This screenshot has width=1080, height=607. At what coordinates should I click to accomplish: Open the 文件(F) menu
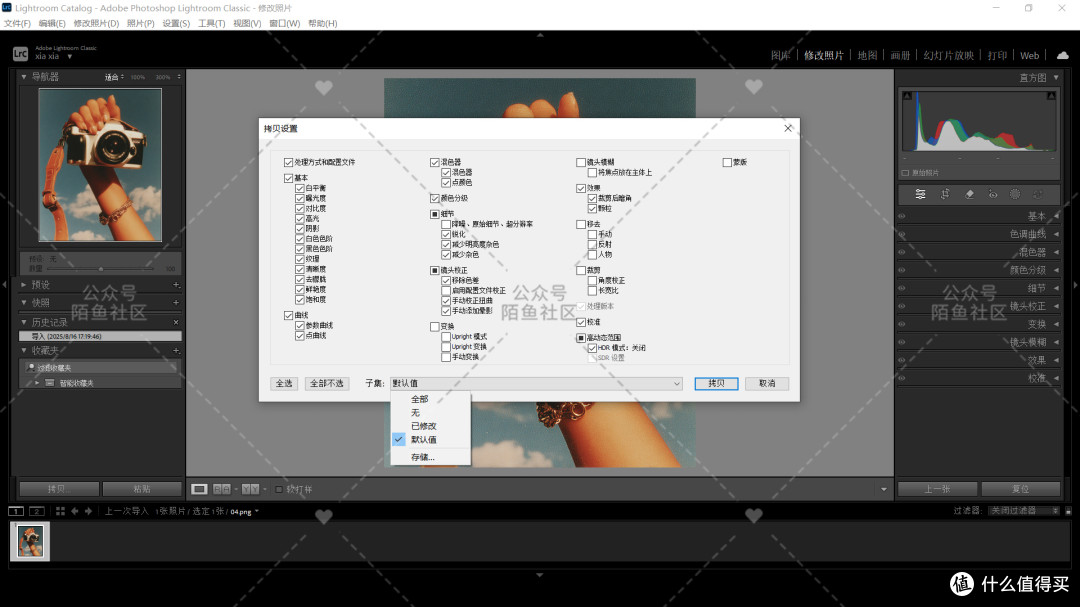pos(17,23)
